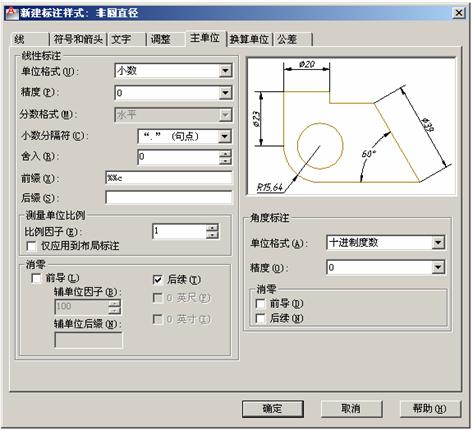Confirm with the 确定 button
The width and height of the screenshot is (473, 431).
(273, 409)
